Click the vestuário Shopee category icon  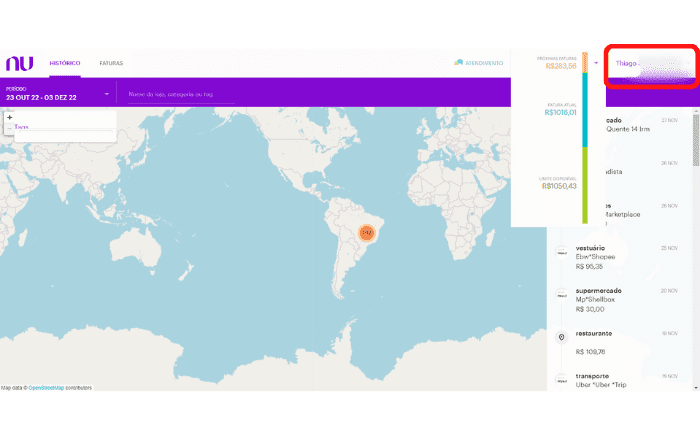[562, 252]
